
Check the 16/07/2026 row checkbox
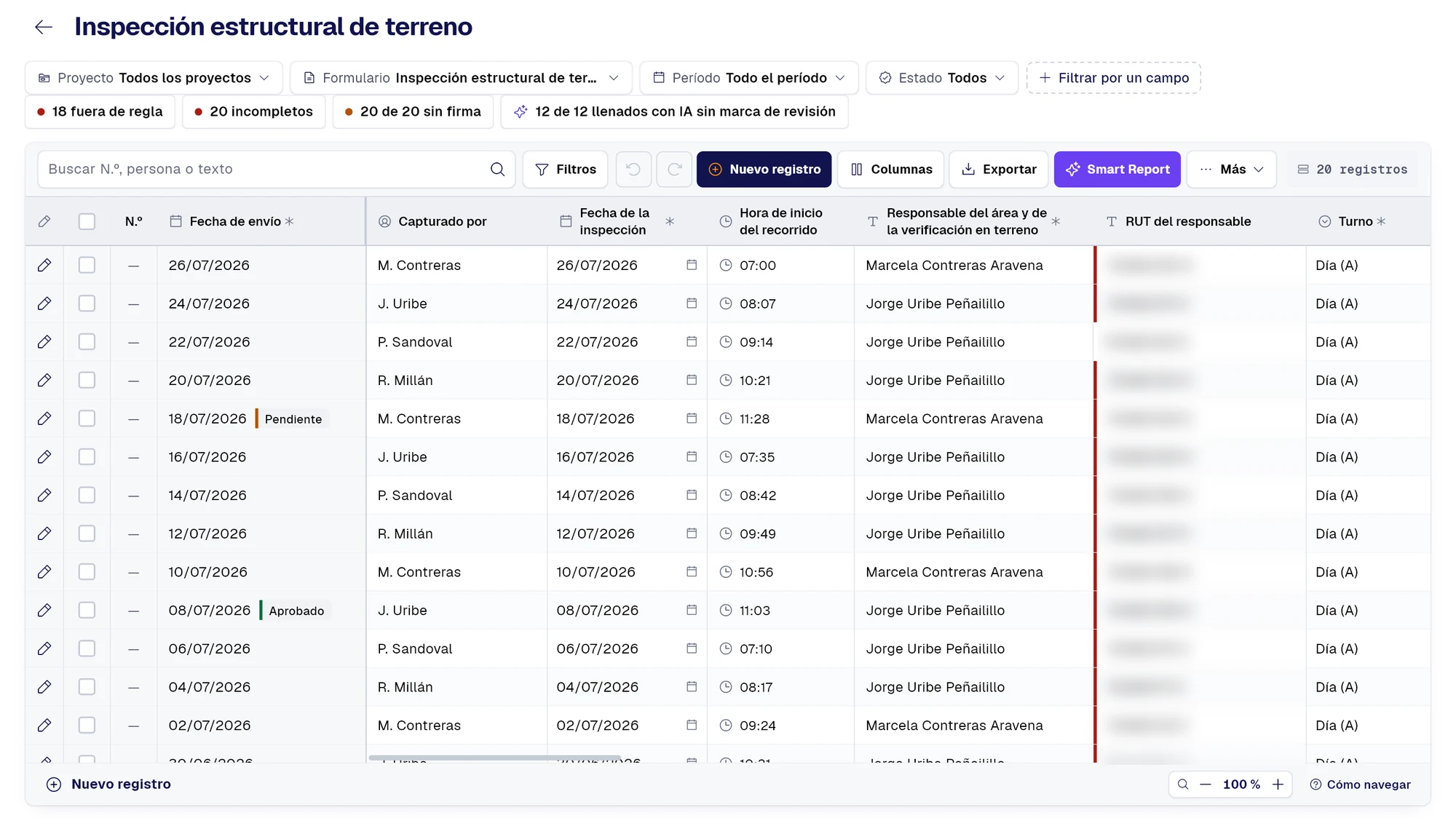pyautogui.click(x=87, y=457)
